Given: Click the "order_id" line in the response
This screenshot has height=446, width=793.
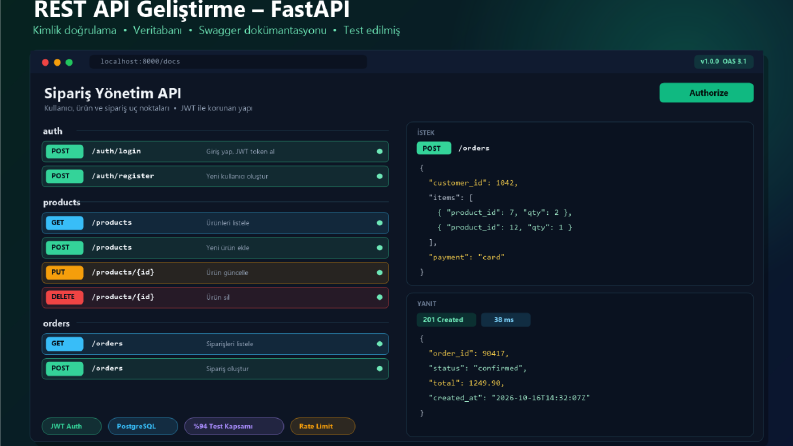Looking at the screenshot, I should coord(468,353).
